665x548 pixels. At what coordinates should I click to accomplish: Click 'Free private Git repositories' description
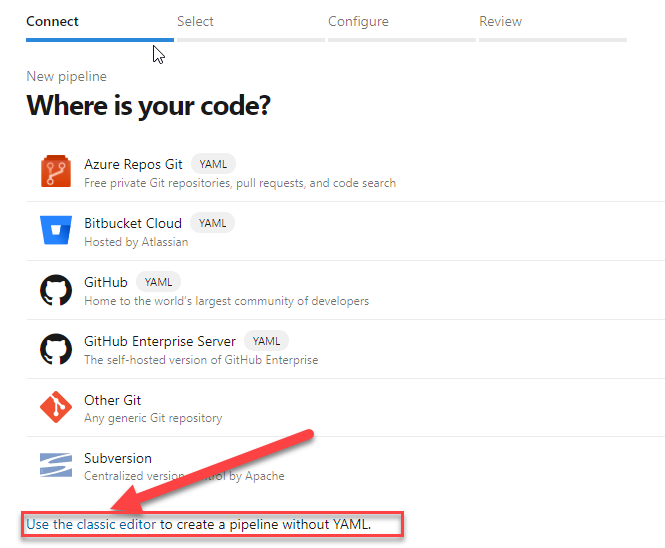[x=240, y=183]
